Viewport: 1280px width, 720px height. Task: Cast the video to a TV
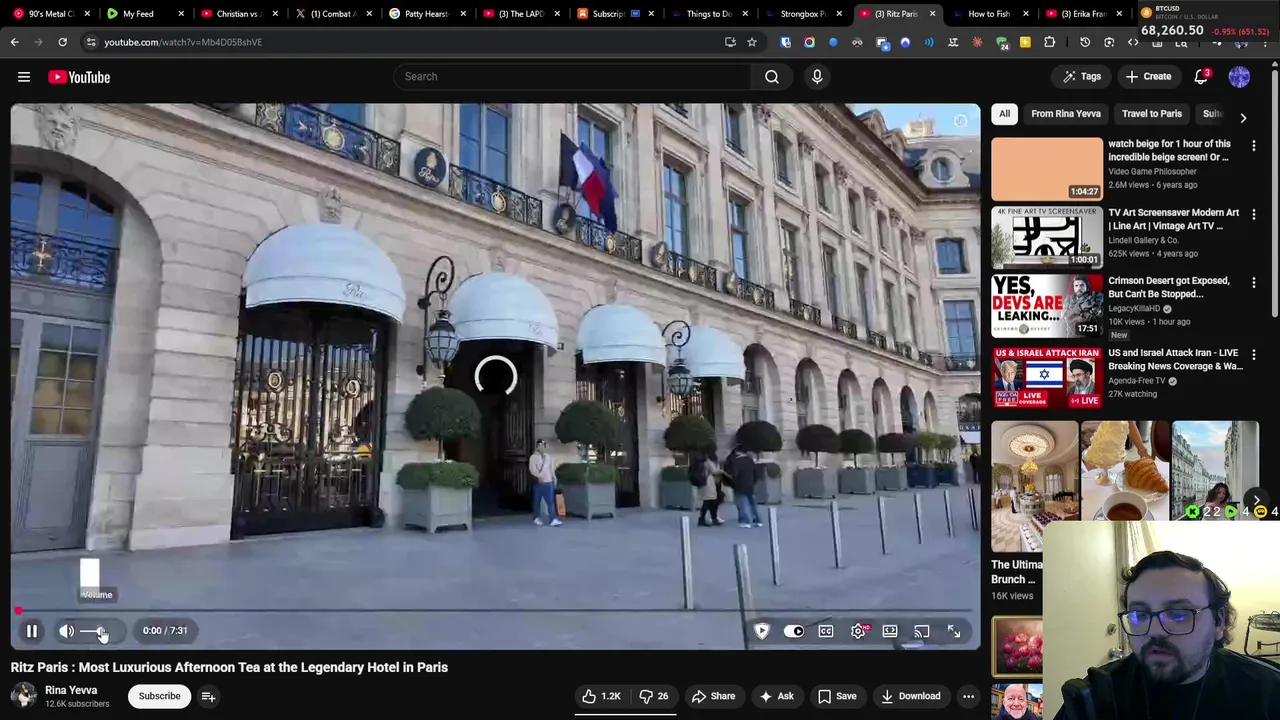pyautogui.click(x=922, y=631)
